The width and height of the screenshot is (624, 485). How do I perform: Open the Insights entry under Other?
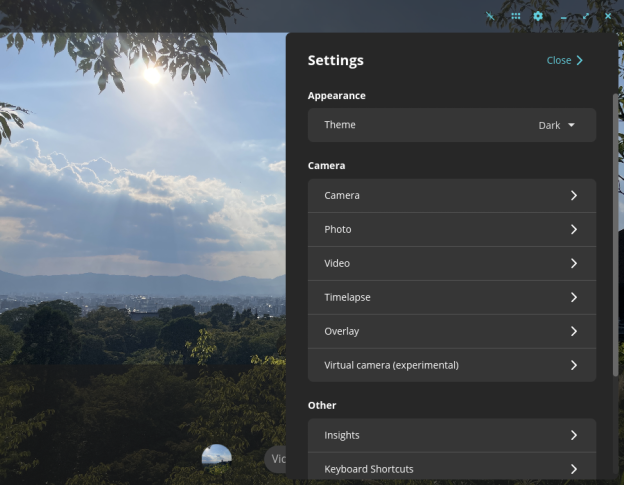click(x=452, y=435)
